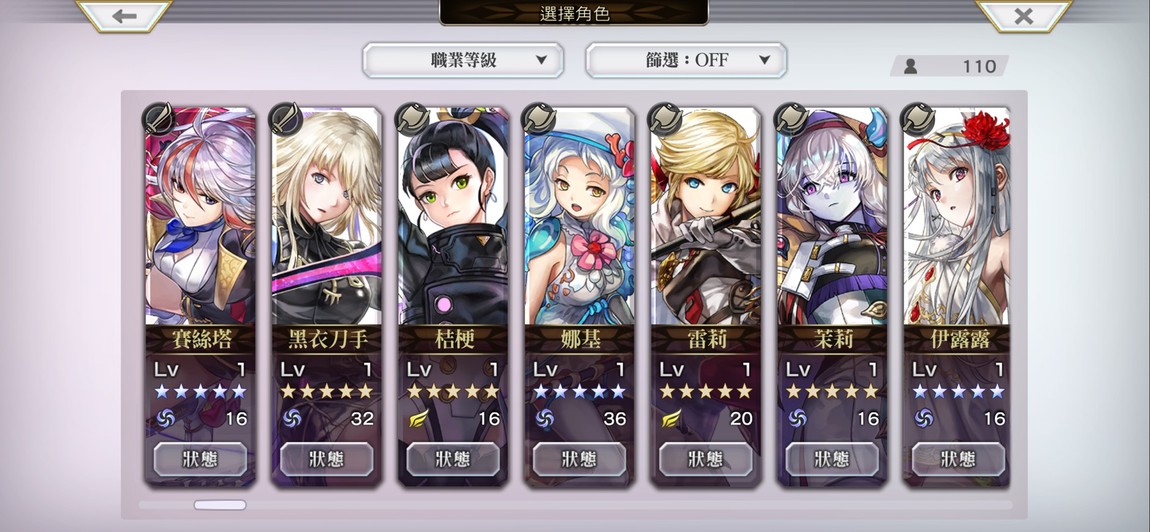This screenshot has width=1150, height=532.
Task: Click the character count icon beside 110
Action: click(911, 67)
